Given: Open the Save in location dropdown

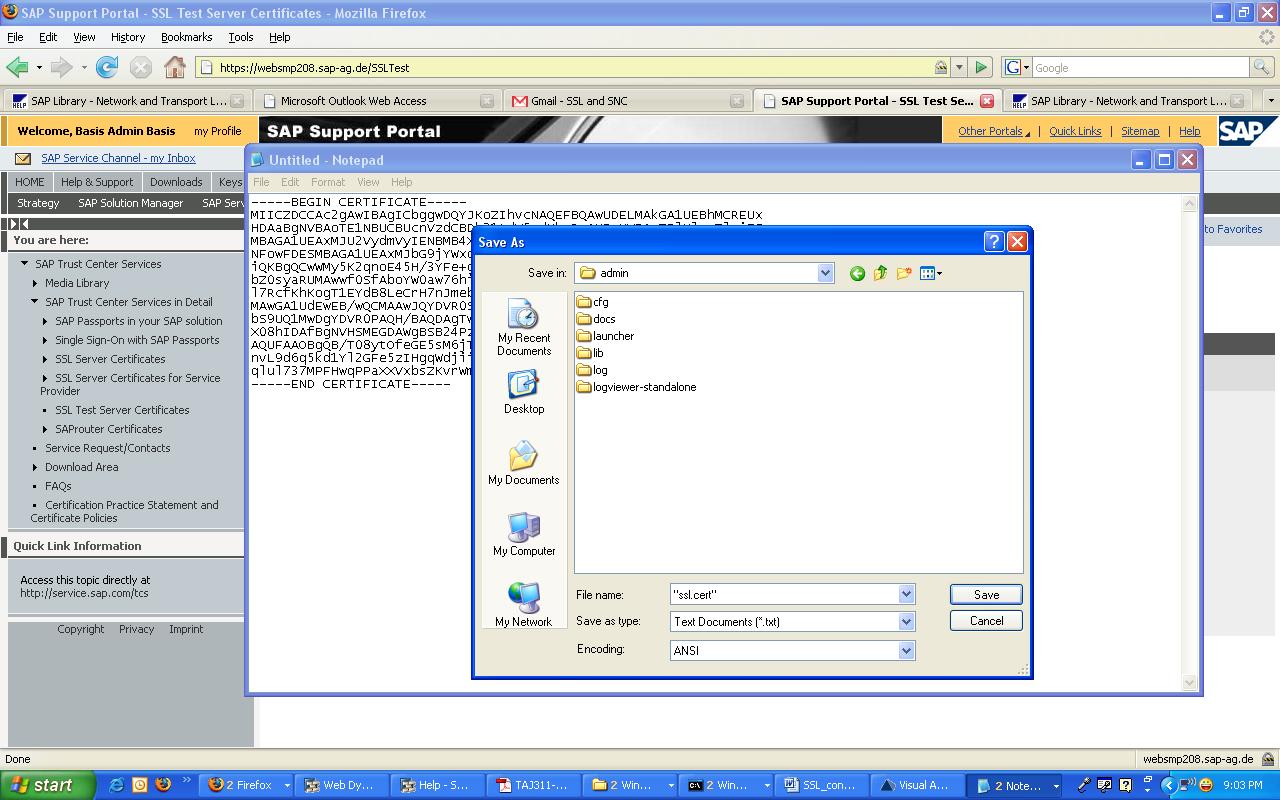Looking at the screenshot, I should click(825, 272).
